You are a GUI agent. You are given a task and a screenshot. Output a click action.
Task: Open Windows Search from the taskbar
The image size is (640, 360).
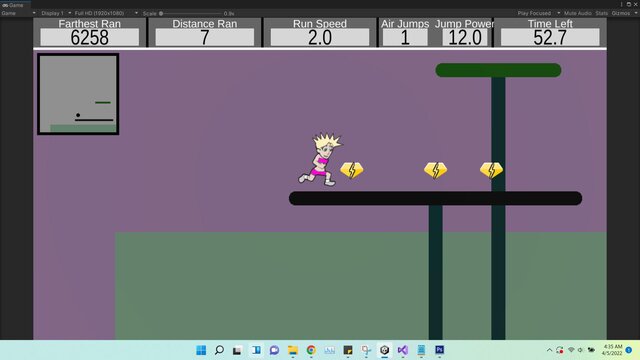pos(219,350)
